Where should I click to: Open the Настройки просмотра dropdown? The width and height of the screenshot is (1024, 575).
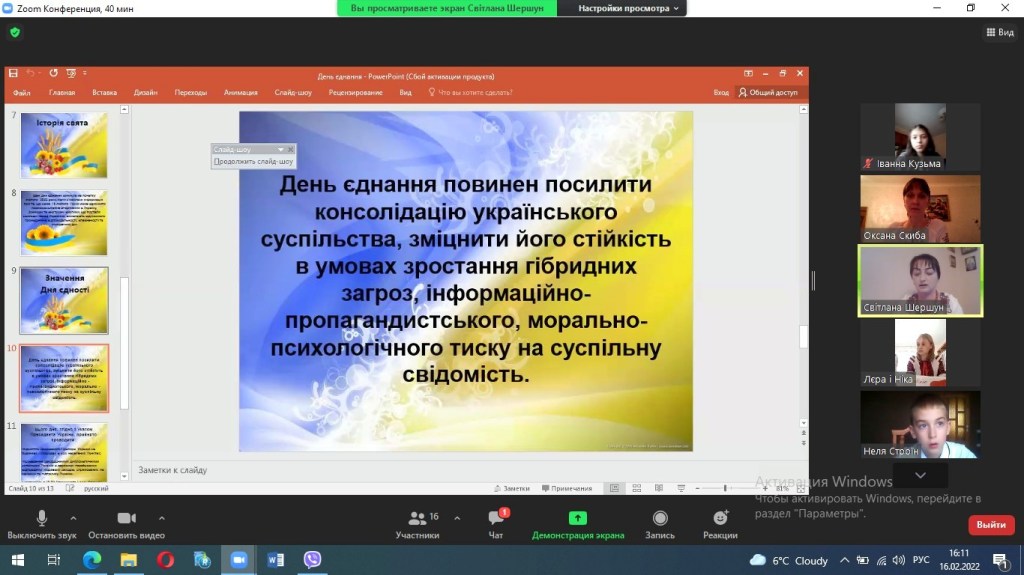point(630,8)
